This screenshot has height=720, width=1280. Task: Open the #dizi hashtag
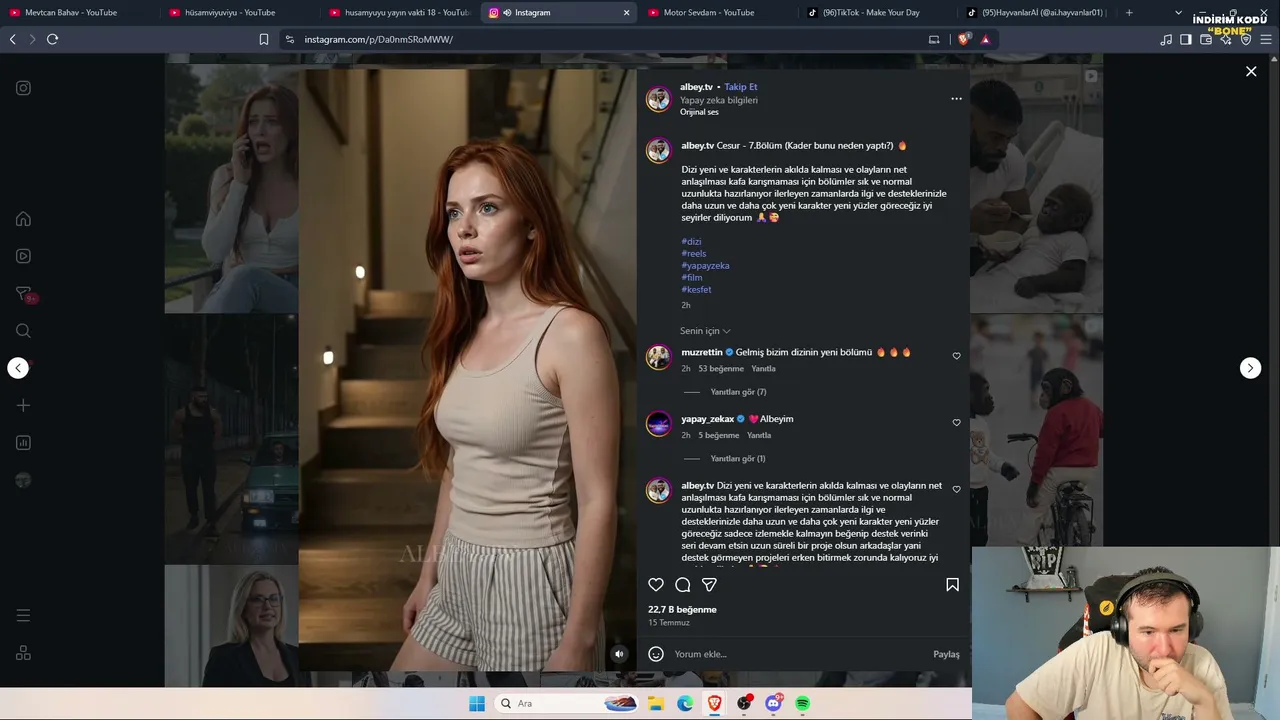pos(691,241)
